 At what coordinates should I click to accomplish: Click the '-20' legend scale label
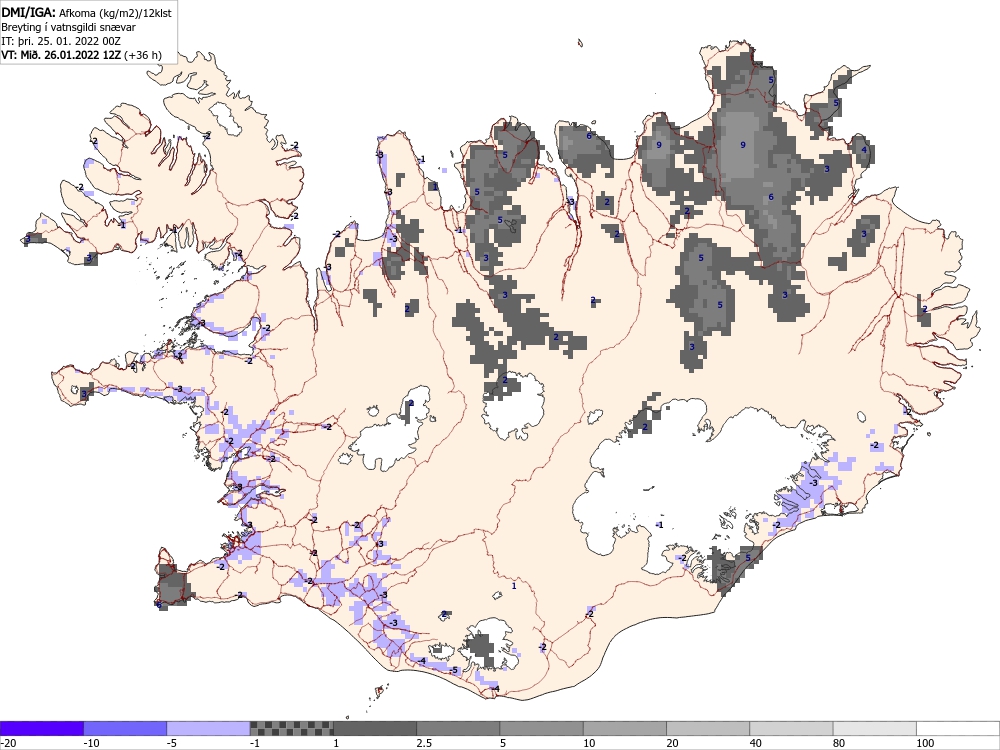click(x=8, y=743)
